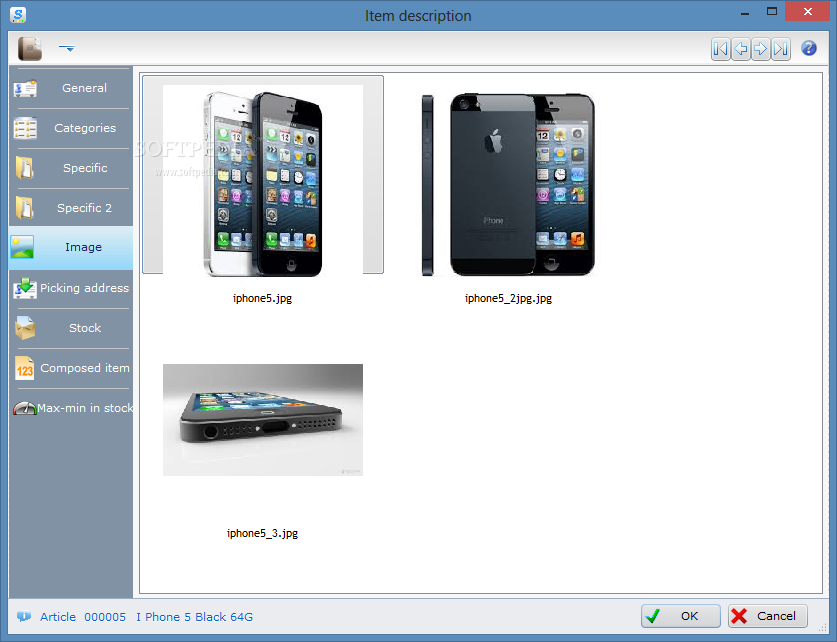Open the Composed item tab
This screenshot has width=837, height=642.
tap(71, 368)
